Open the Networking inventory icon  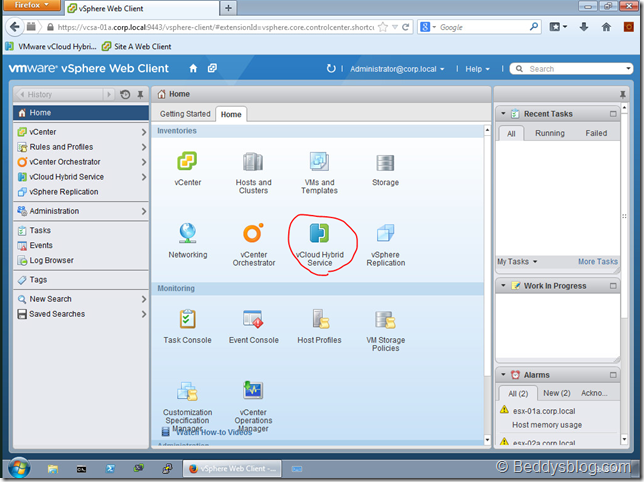187,233
